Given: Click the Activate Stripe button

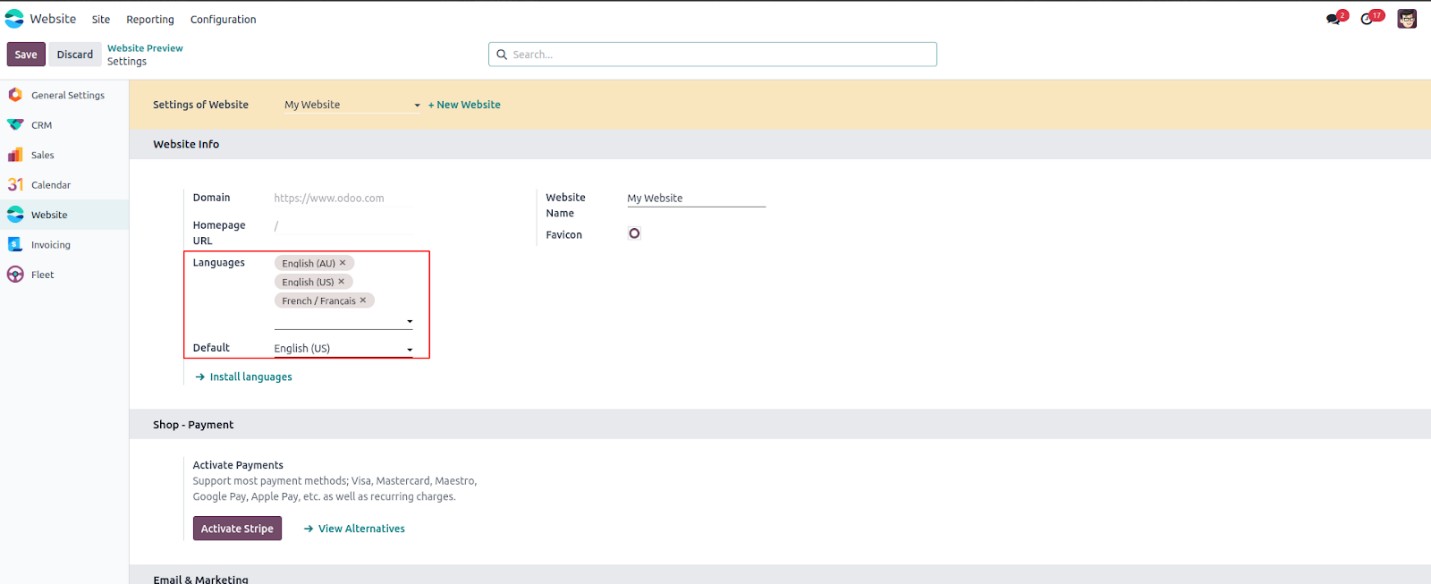Looking at the screenshot, I should 237,529.
